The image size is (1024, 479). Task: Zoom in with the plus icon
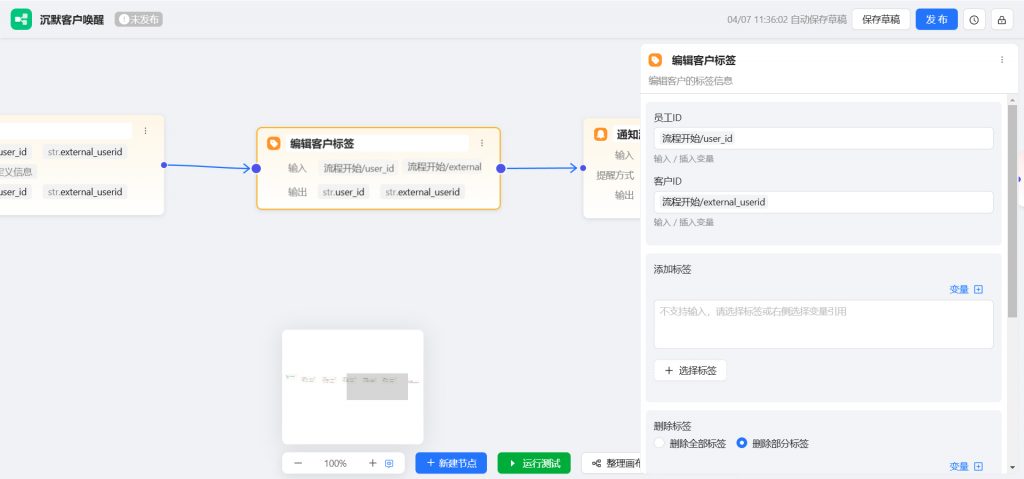tap(372, 463)
